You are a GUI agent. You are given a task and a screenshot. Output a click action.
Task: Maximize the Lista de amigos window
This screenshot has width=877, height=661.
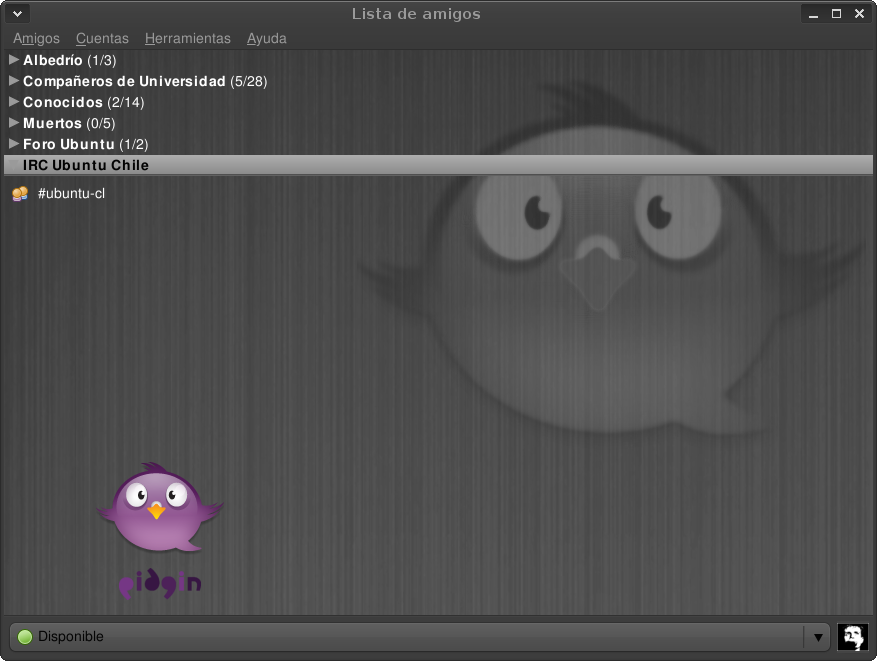(836, 14)
